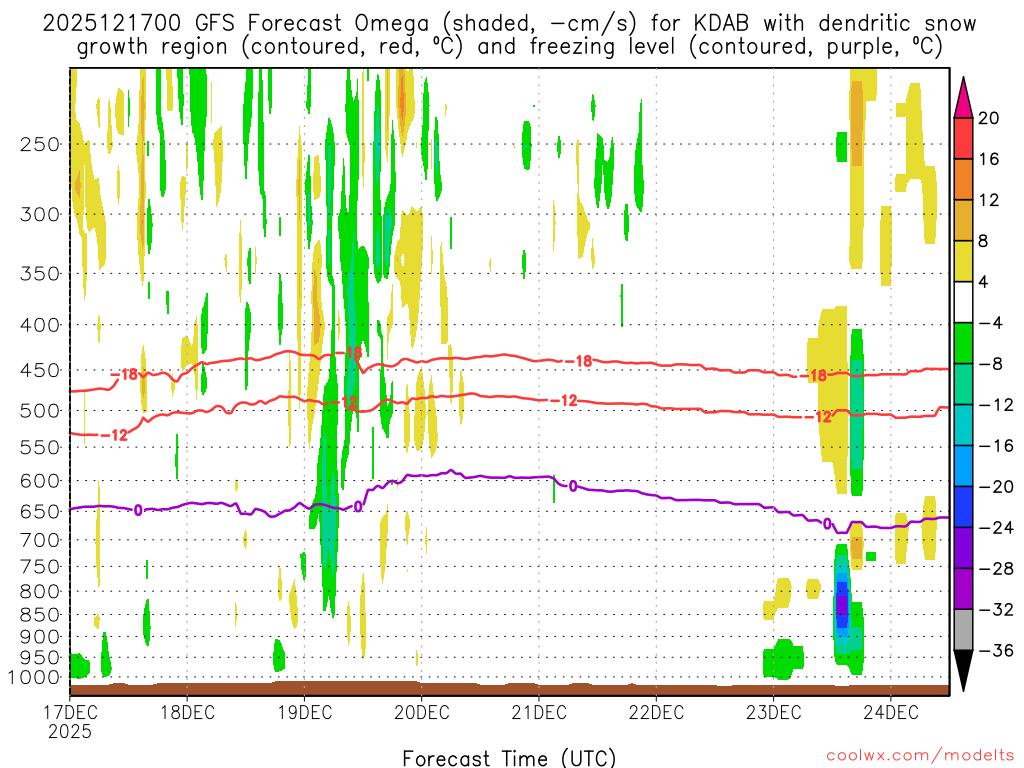Click the blue color bar segment between -20 and -24
The image size is (1024, 768).
pos(963,507)
